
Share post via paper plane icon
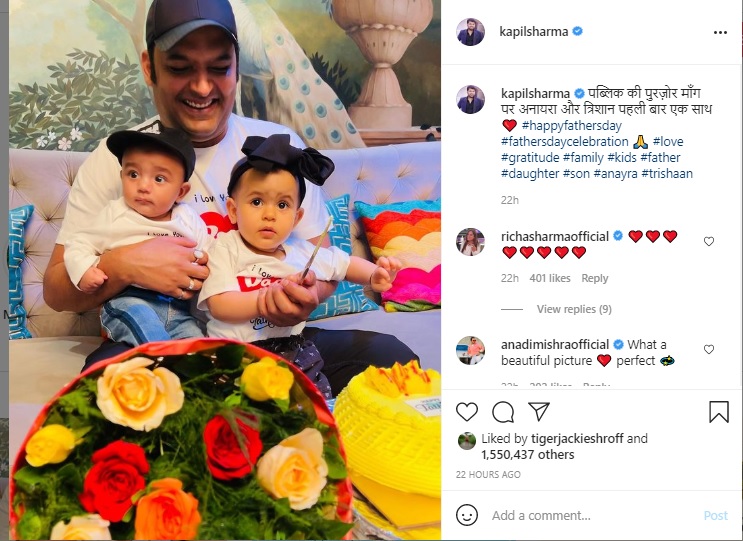coord(539,411)
